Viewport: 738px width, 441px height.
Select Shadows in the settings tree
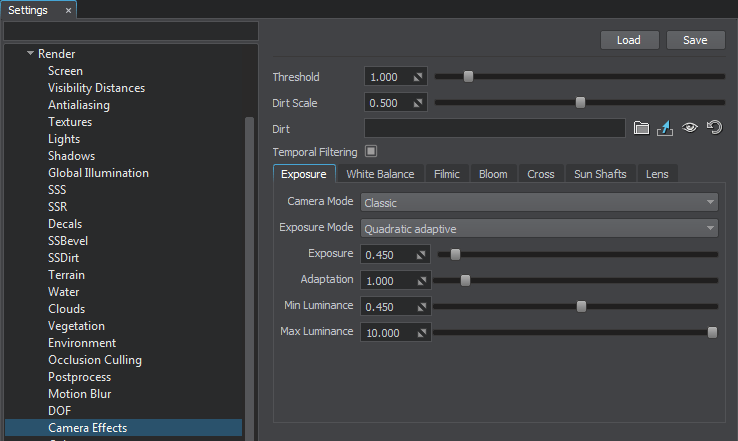(x=72, y=156)
